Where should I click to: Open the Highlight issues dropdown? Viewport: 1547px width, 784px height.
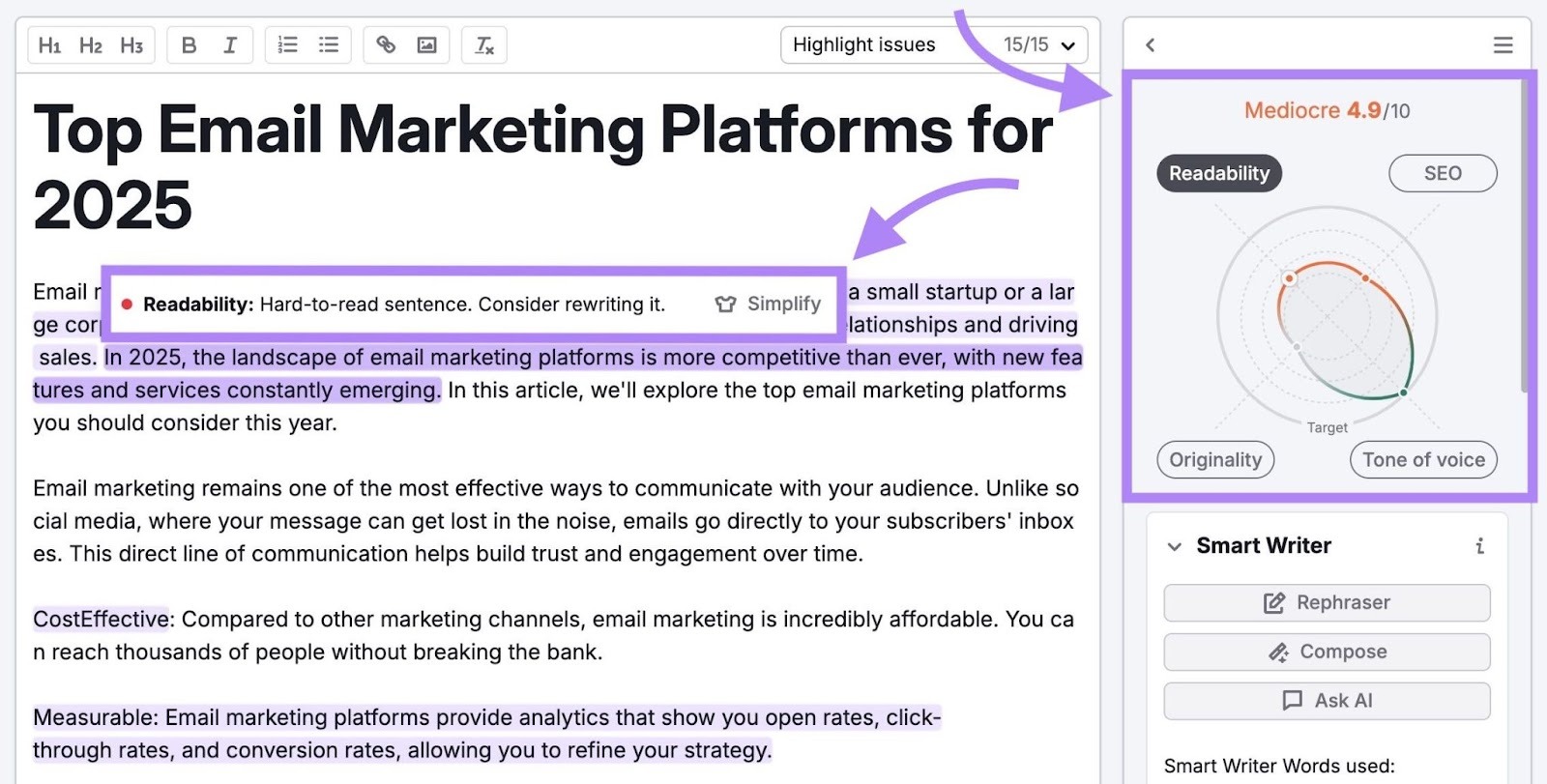[933, 45]
